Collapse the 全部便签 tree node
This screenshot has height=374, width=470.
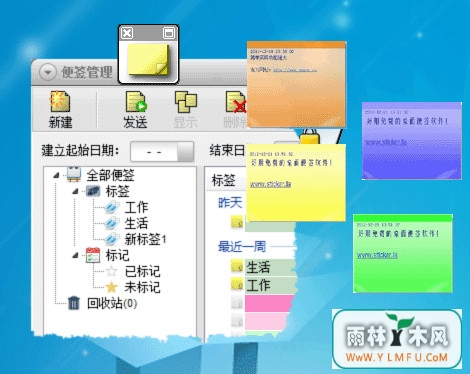[56, 175]
